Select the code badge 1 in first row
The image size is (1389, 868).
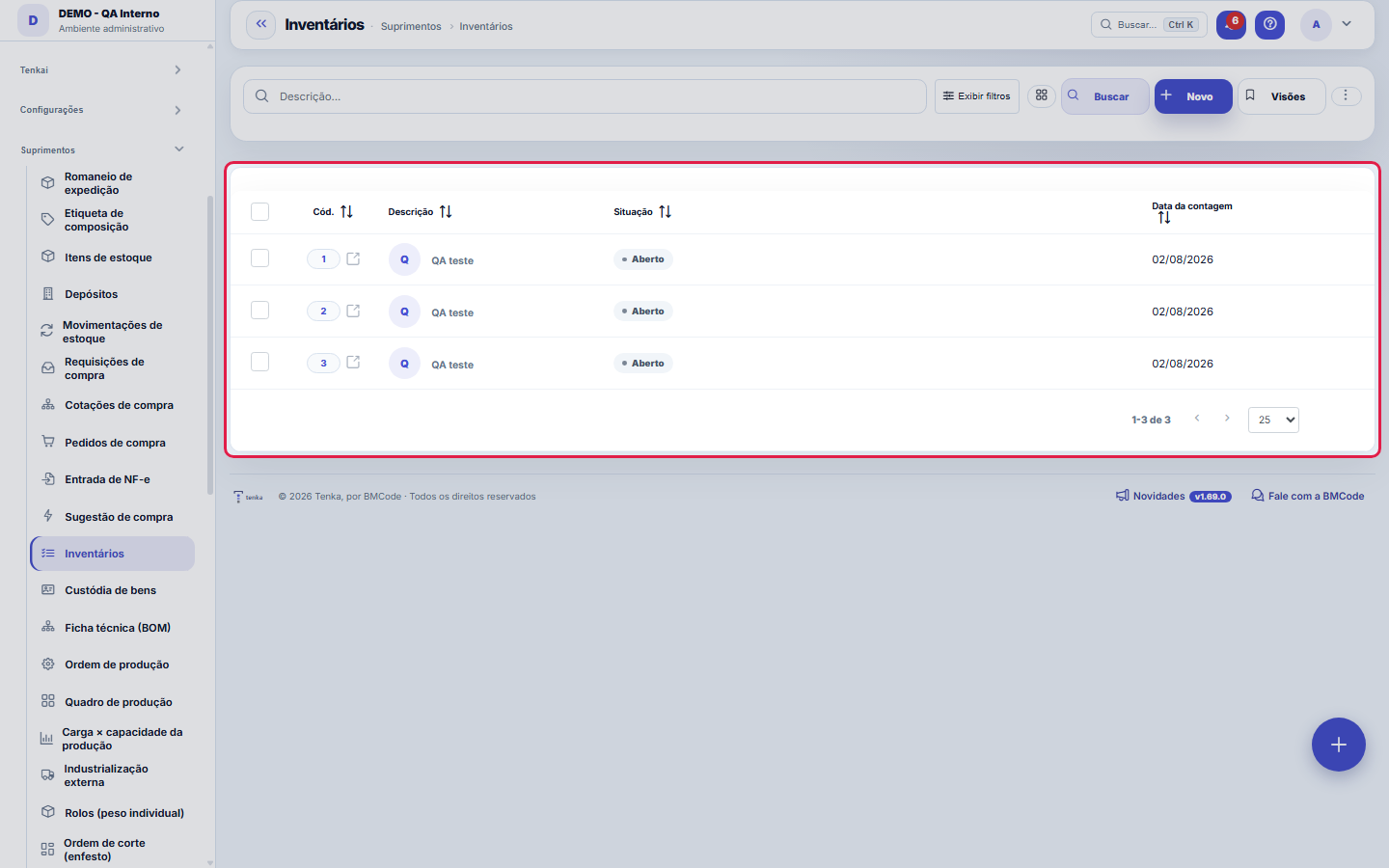(x=323, y=258)
